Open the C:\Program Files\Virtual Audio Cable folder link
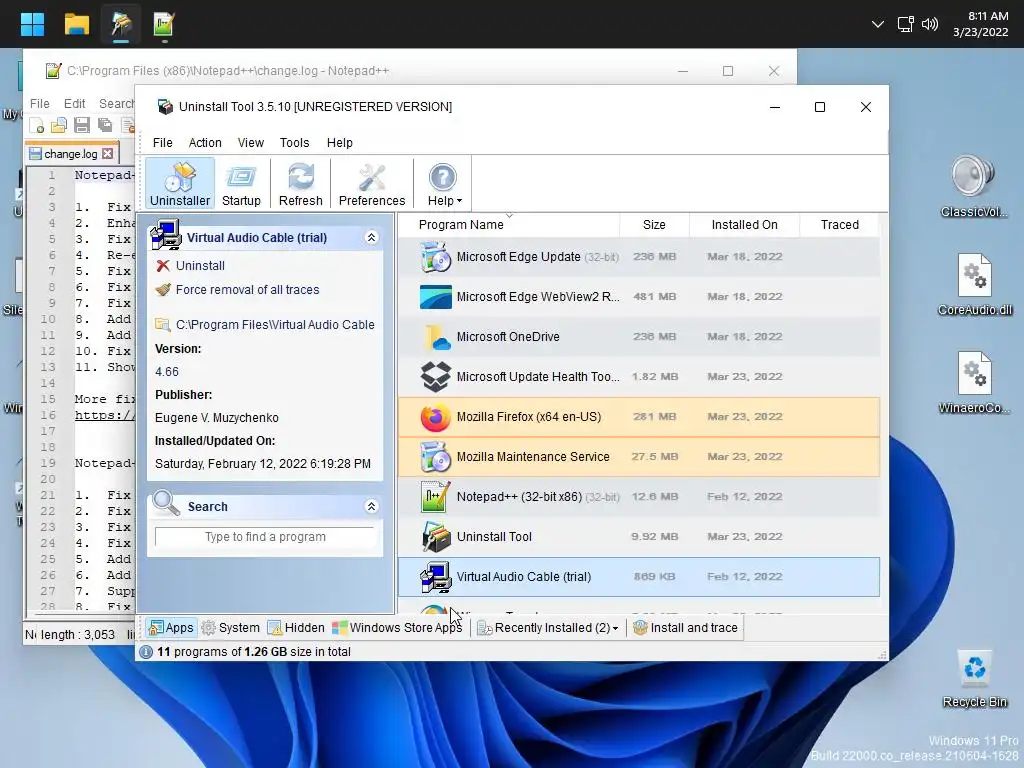Image resolution: width=1024 pixels, height=768 pixels. [x=274, y=325]
